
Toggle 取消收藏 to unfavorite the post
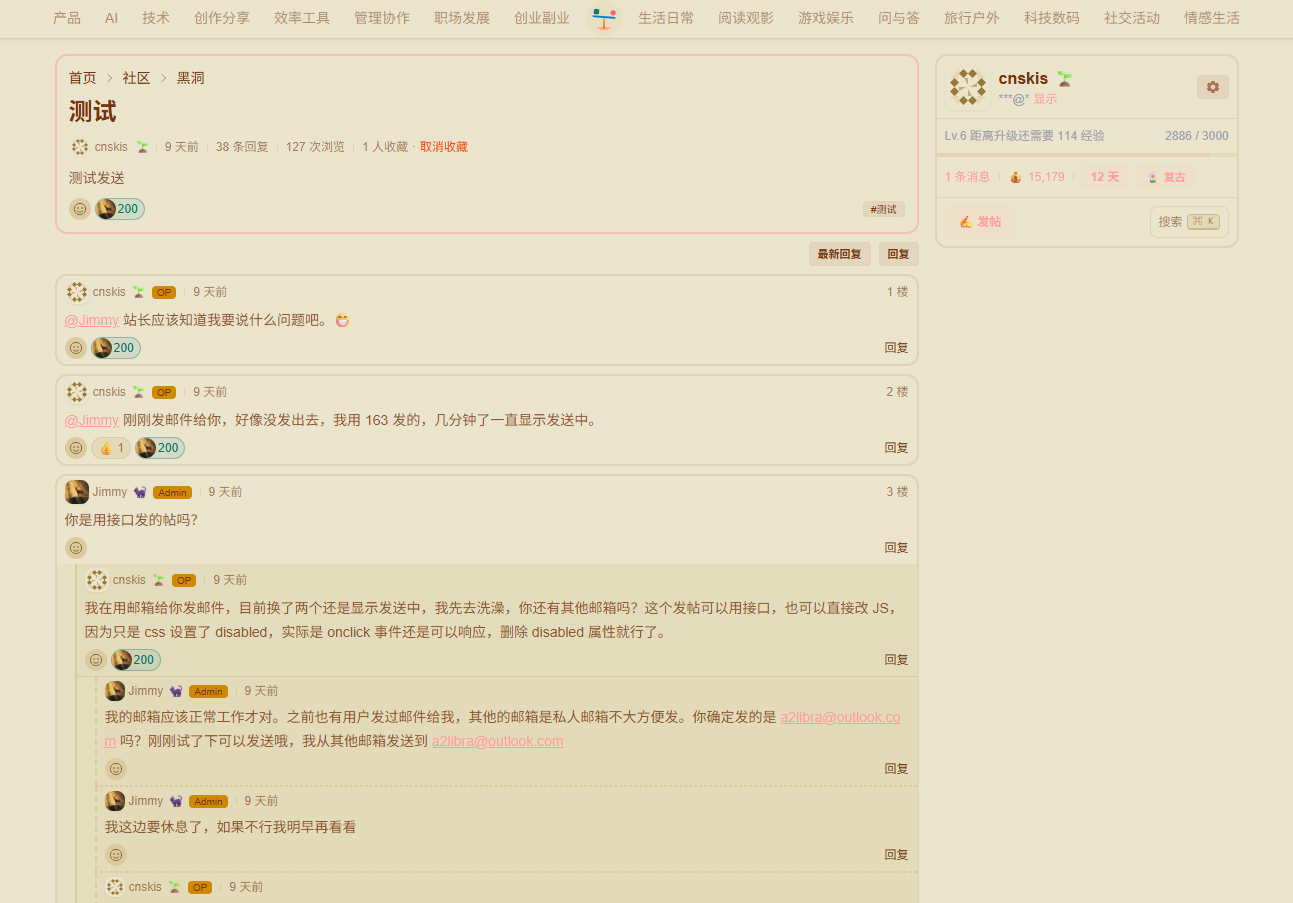pos(443,147)
